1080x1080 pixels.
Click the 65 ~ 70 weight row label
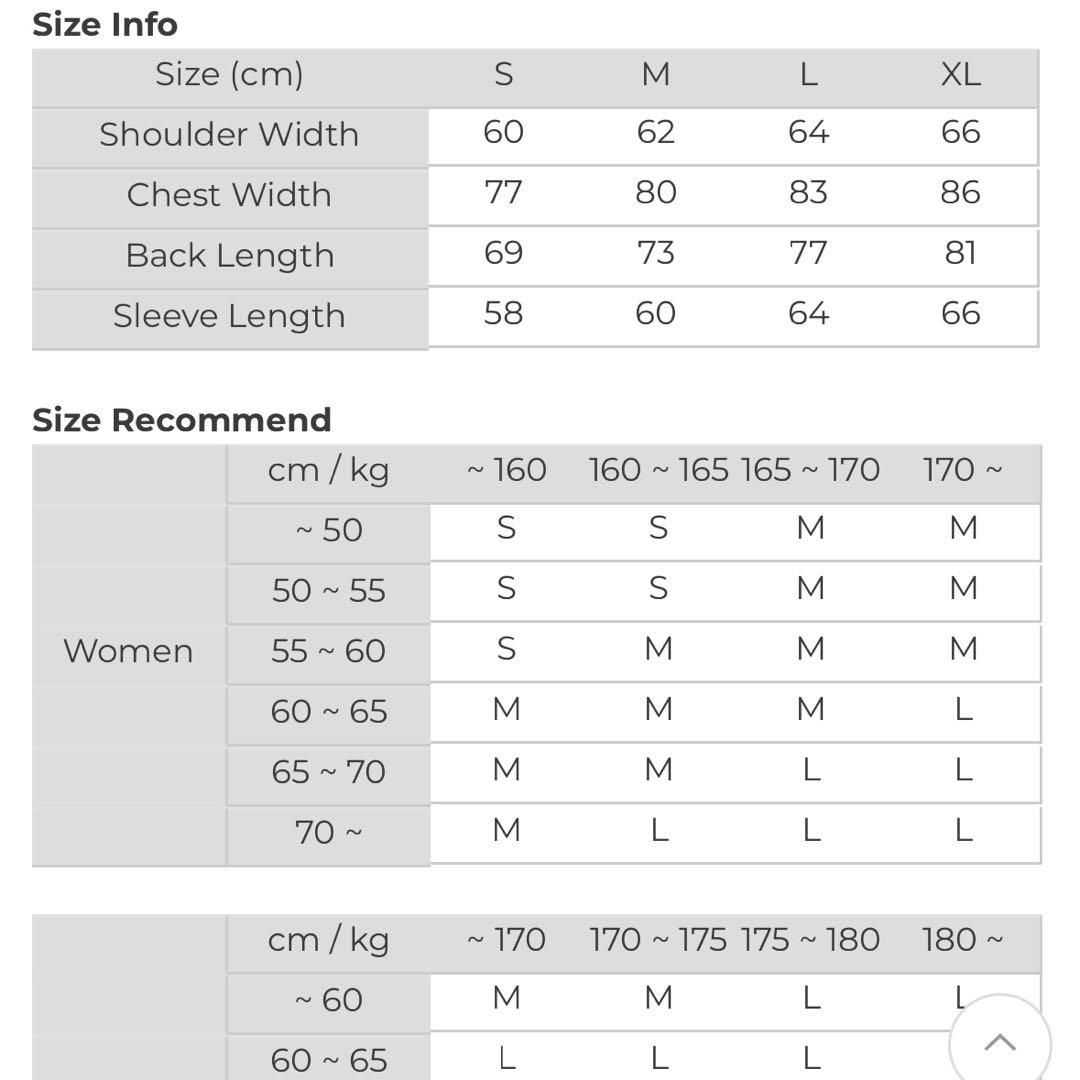(x=328, y=772)
